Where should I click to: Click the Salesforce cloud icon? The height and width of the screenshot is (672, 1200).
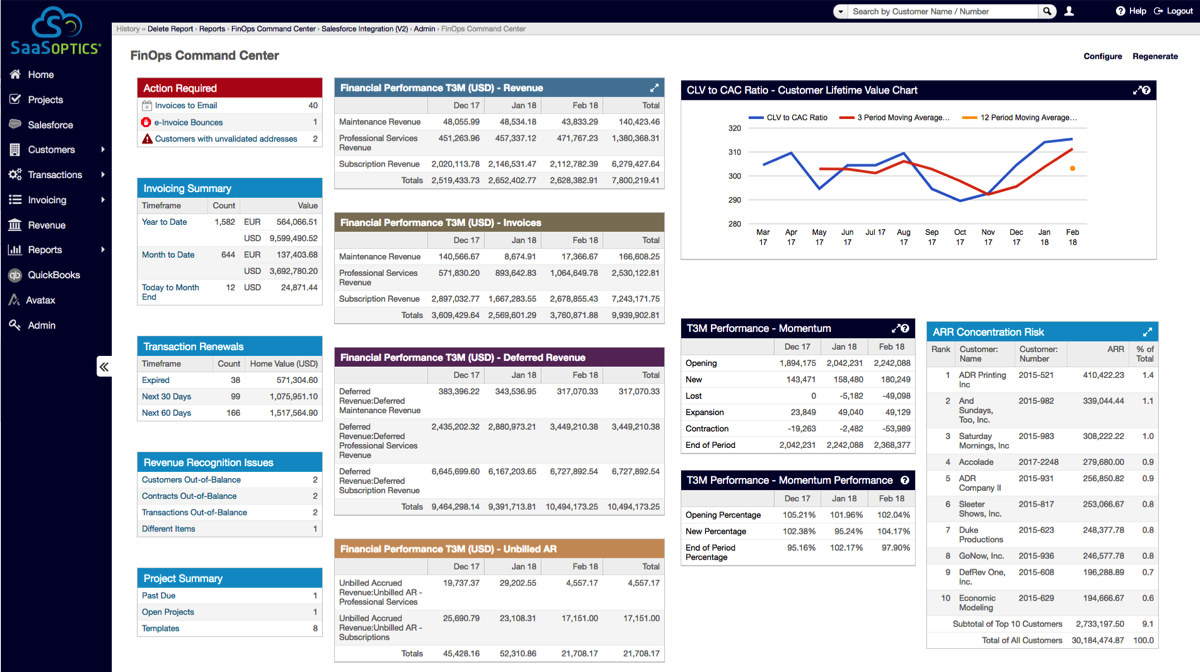[15, 125]
